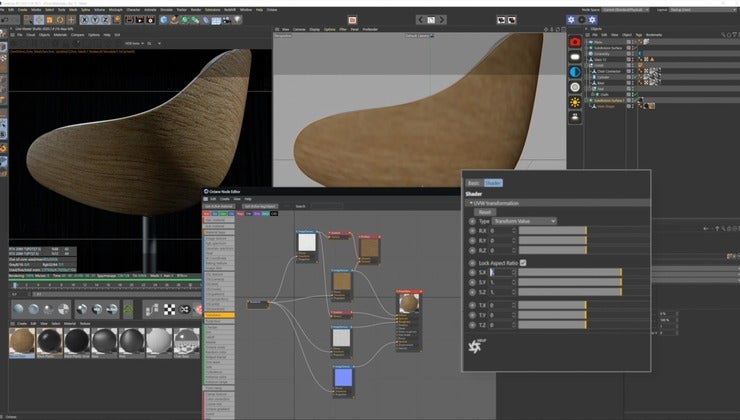Collapse the UVW transformation section

[x=471, y=203]
